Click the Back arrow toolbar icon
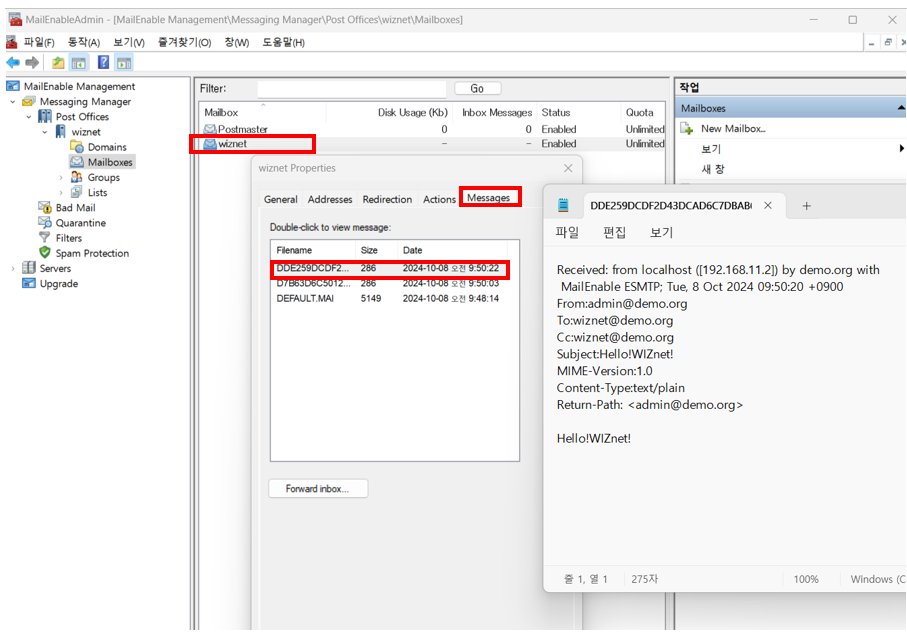The image size is (907, 632). pyautogui.click(x=13, y=62)
